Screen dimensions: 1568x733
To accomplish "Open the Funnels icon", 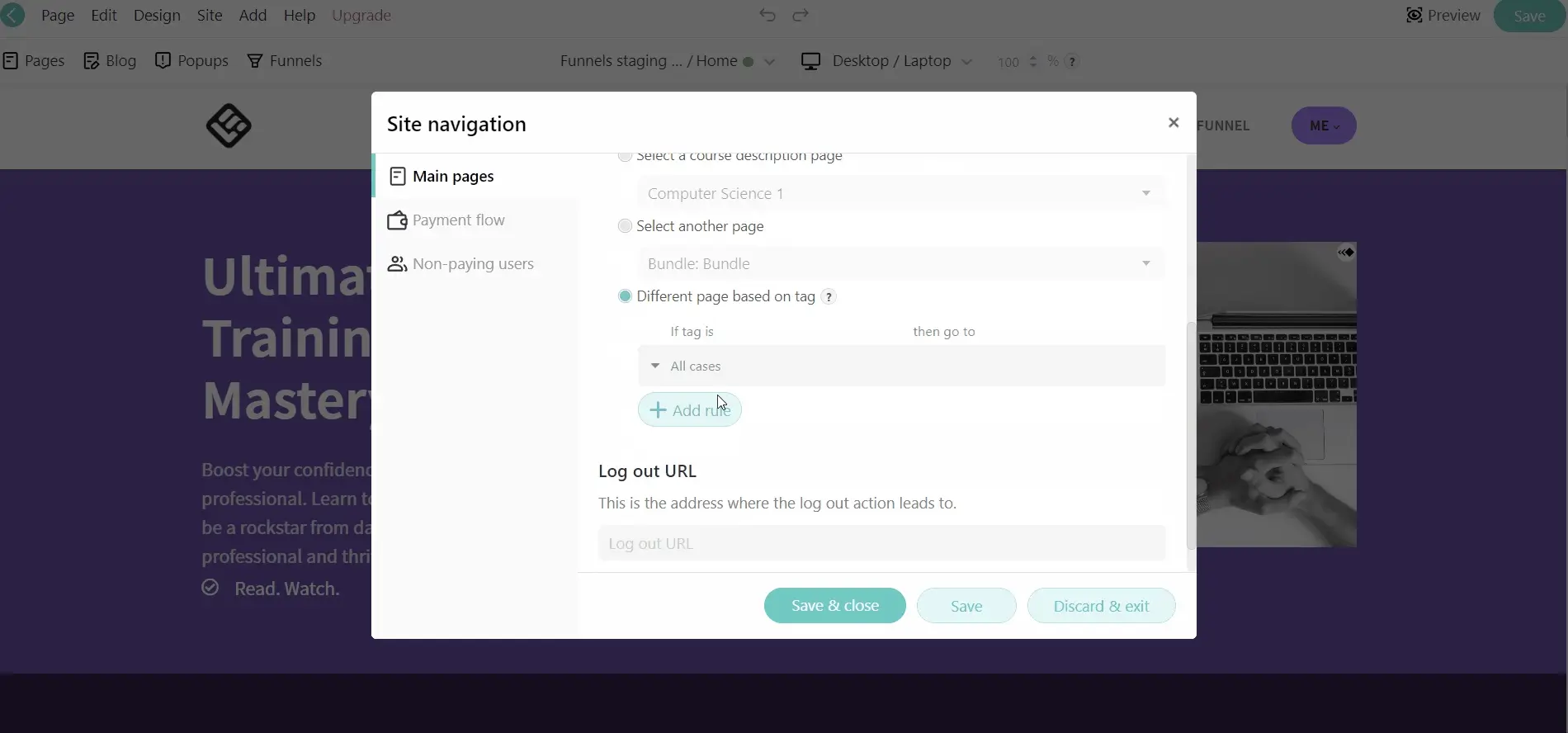I will 255,61.
